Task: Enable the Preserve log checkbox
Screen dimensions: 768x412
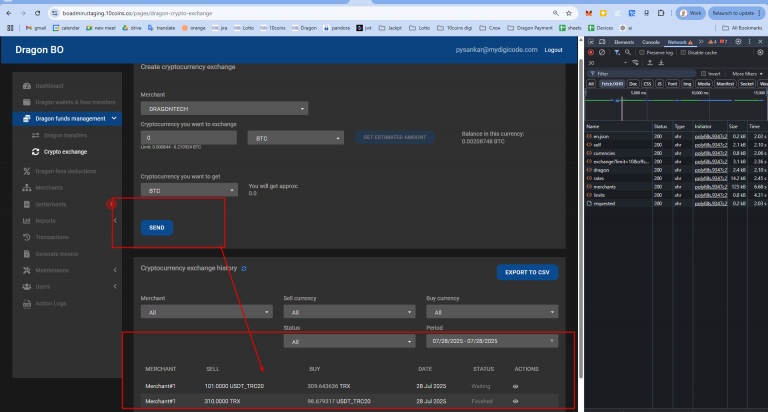Action: 642,52
